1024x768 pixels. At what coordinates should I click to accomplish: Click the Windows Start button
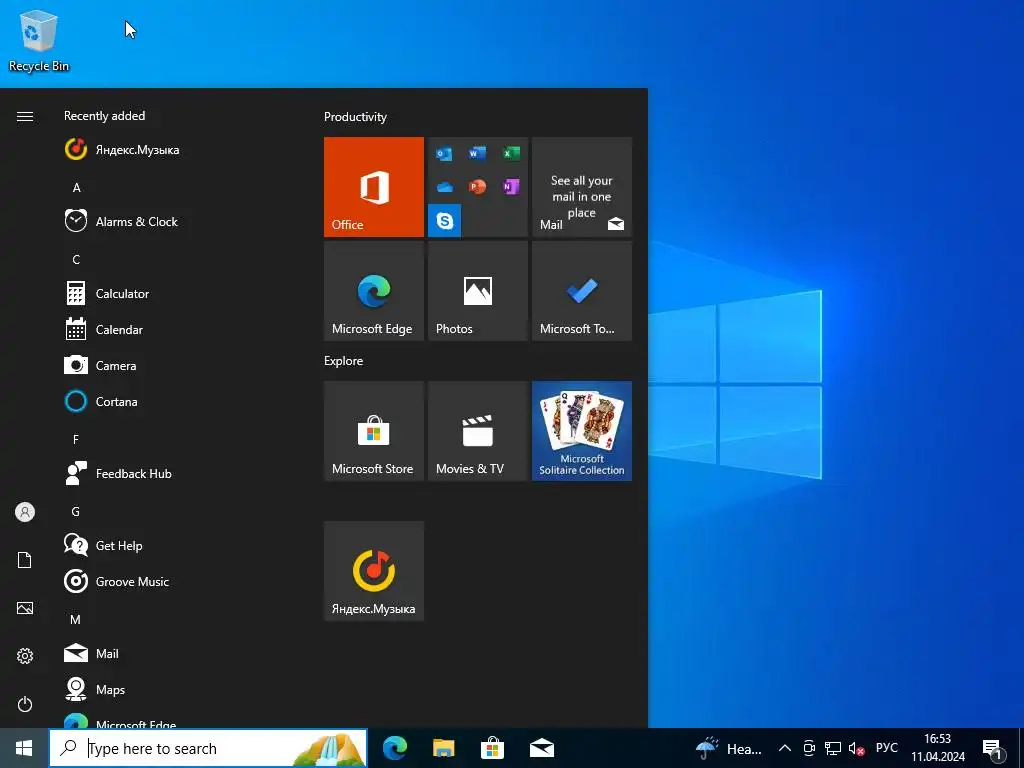point(24,748)
